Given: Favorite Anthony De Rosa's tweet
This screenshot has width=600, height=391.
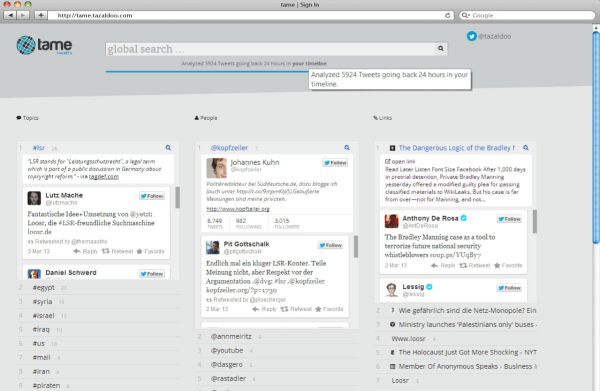Looking at the screenshot, I should point(508,265).
